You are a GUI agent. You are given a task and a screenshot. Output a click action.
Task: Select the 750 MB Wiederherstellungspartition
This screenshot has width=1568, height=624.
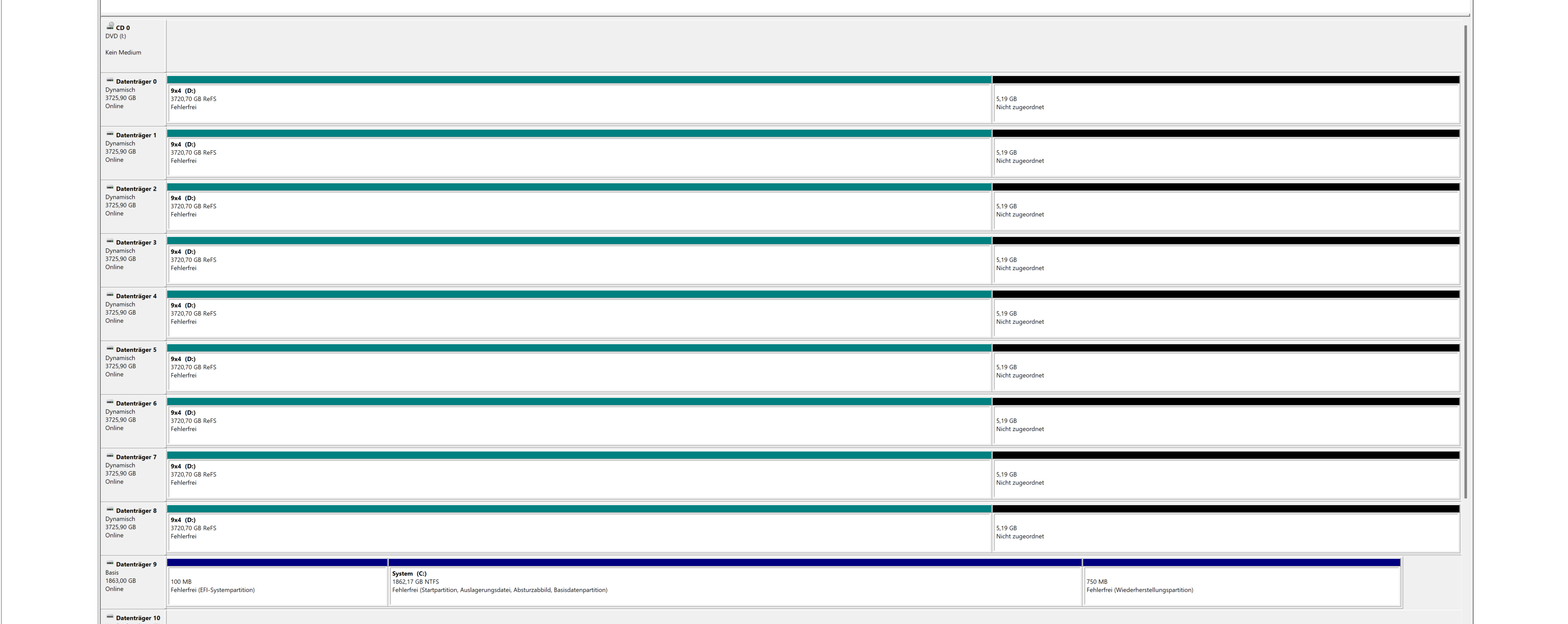(x=1241, y=586)
